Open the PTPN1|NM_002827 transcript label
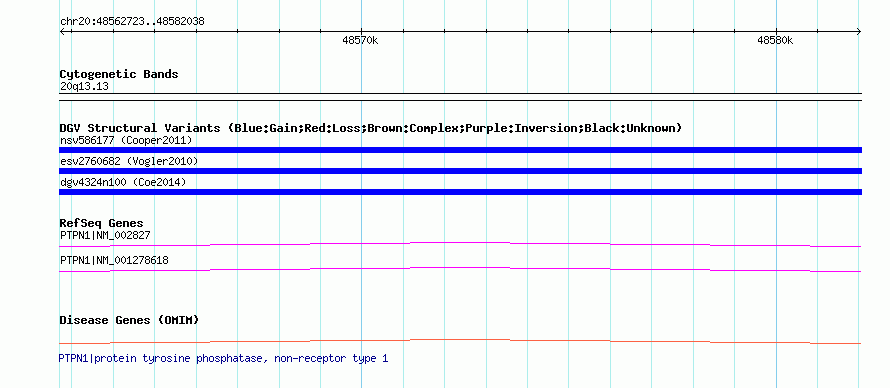Viewport: 890px width, 388px height. coord(105,235)
